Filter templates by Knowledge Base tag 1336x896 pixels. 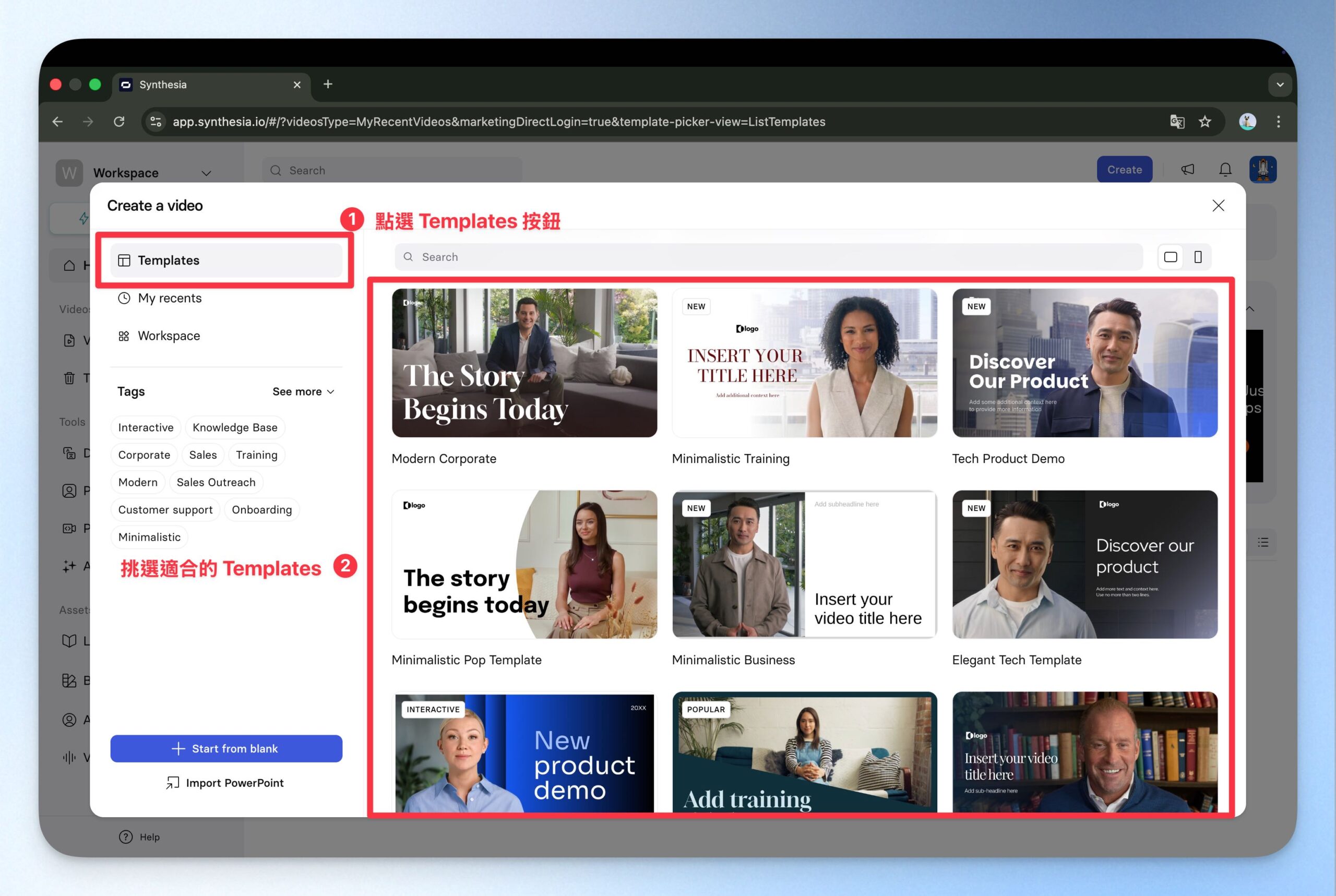235,427
